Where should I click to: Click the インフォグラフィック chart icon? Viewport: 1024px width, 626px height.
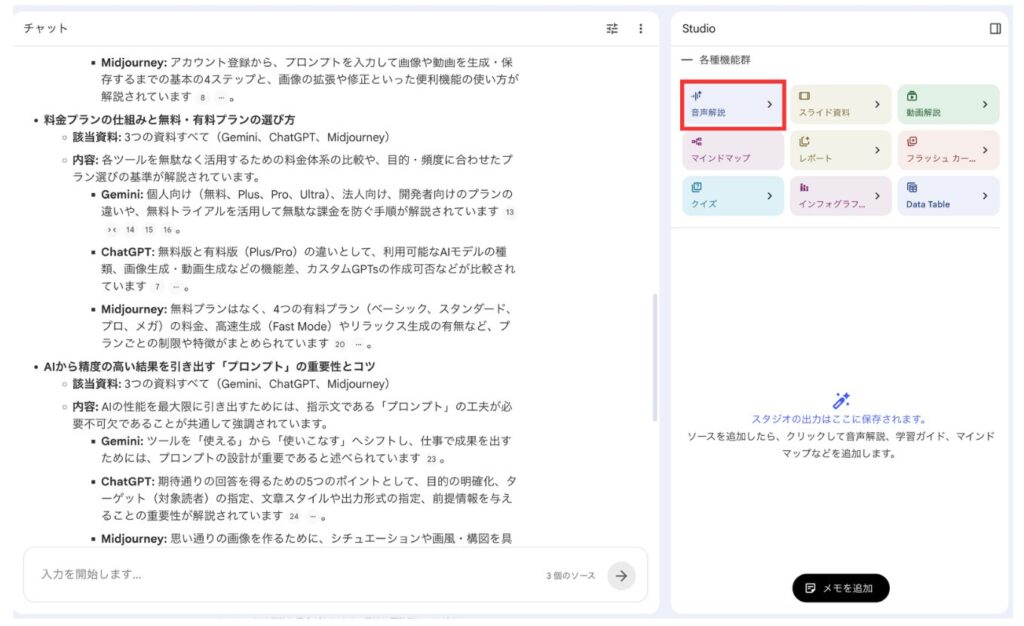point(804,187)
